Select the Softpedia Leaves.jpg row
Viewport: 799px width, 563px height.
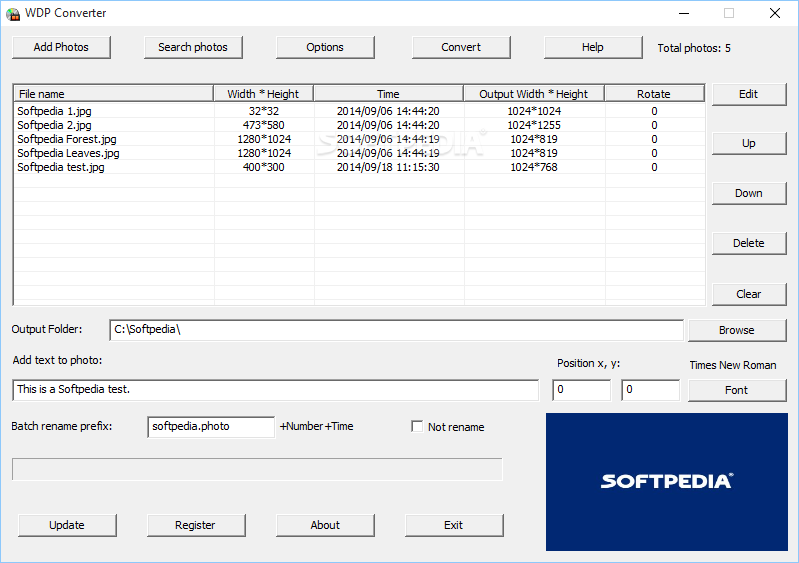coord(359,153)
